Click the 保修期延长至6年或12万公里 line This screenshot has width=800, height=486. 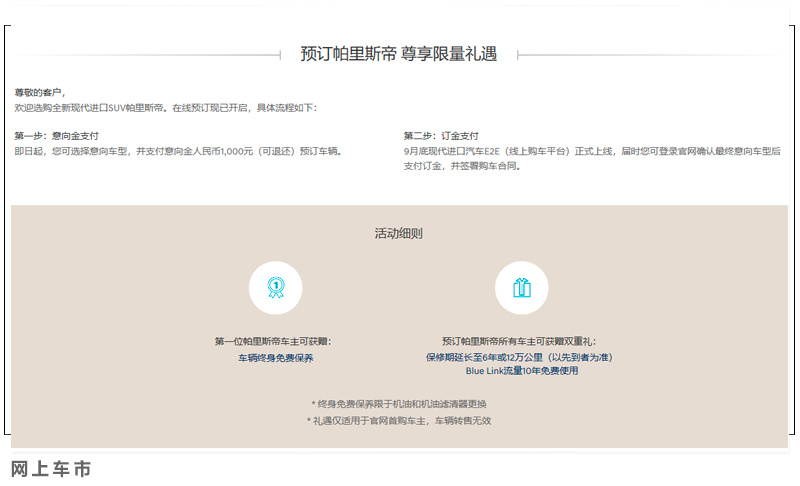[x=519, y=357]
